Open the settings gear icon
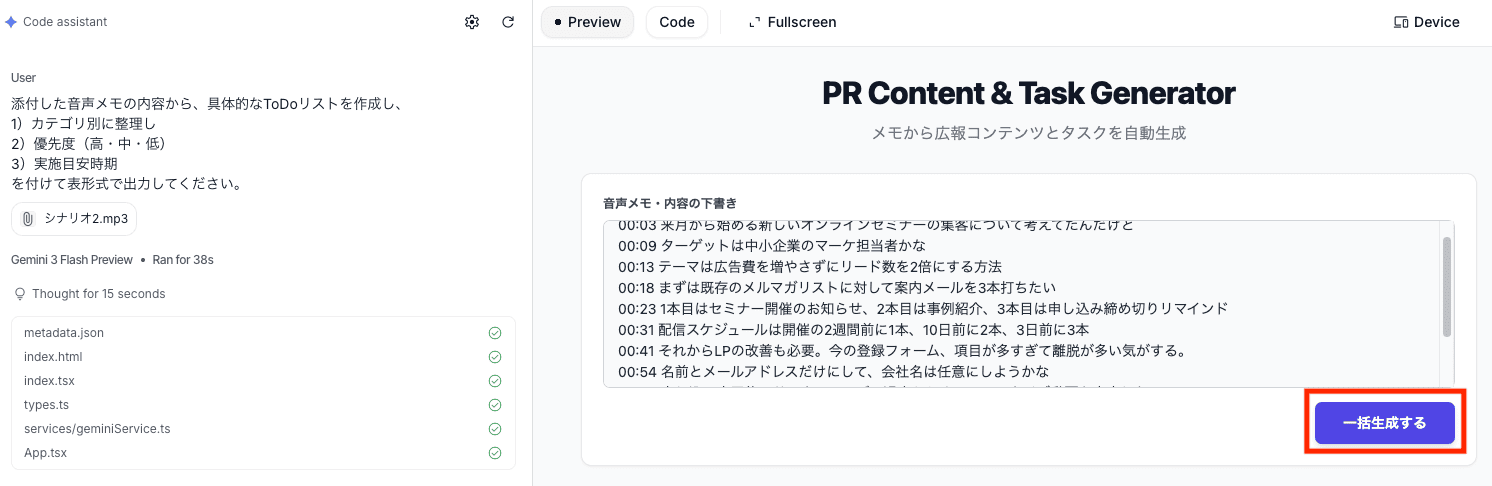The width and height of the screenshot is (1492, 486). point(472,22)
